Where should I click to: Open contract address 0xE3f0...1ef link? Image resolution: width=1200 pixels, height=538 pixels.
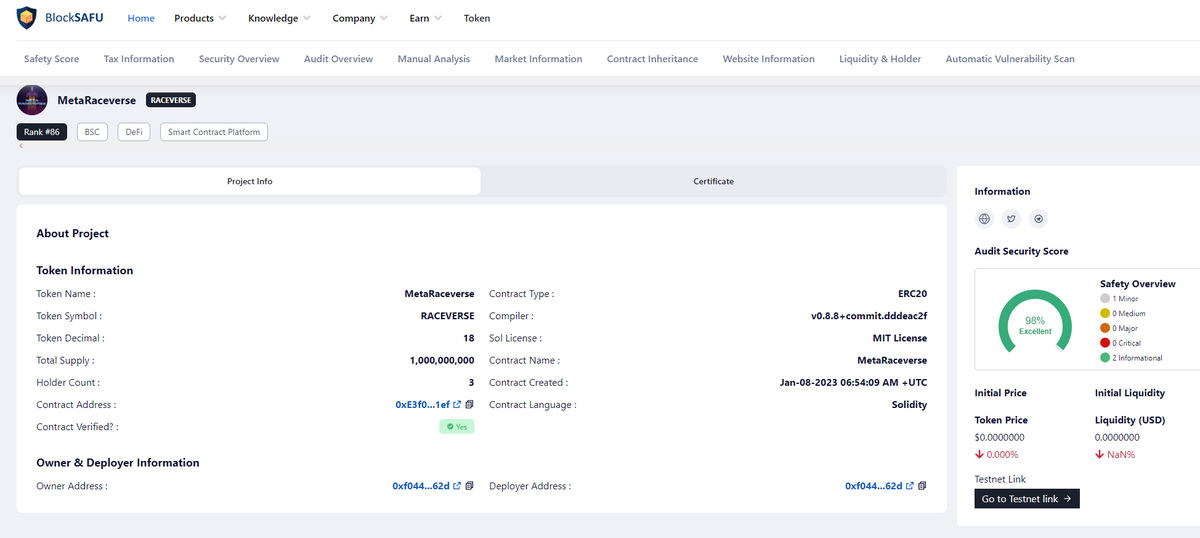coord(422,405)
